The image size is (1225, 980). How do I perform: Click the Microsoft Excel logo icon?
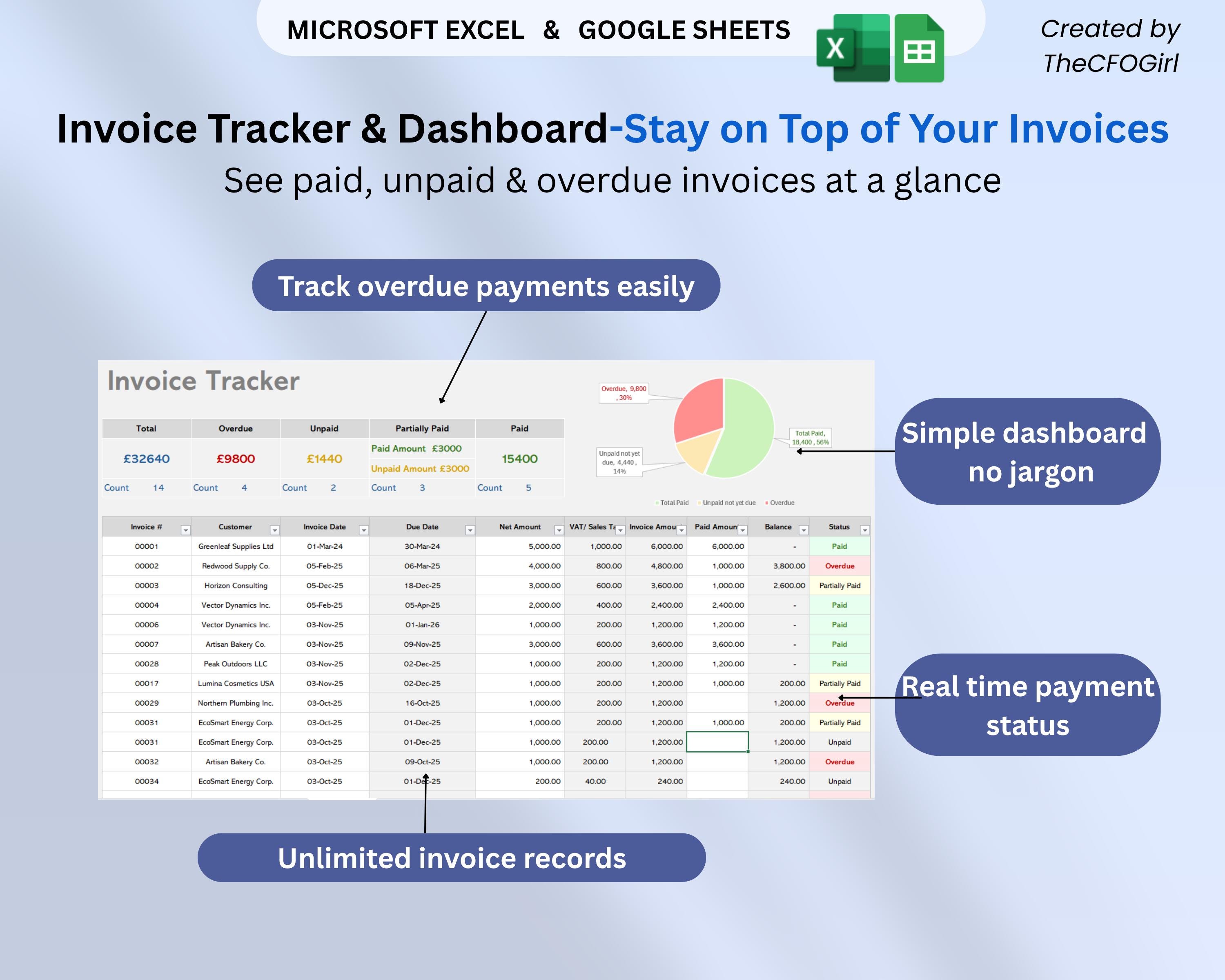[853, 48]
